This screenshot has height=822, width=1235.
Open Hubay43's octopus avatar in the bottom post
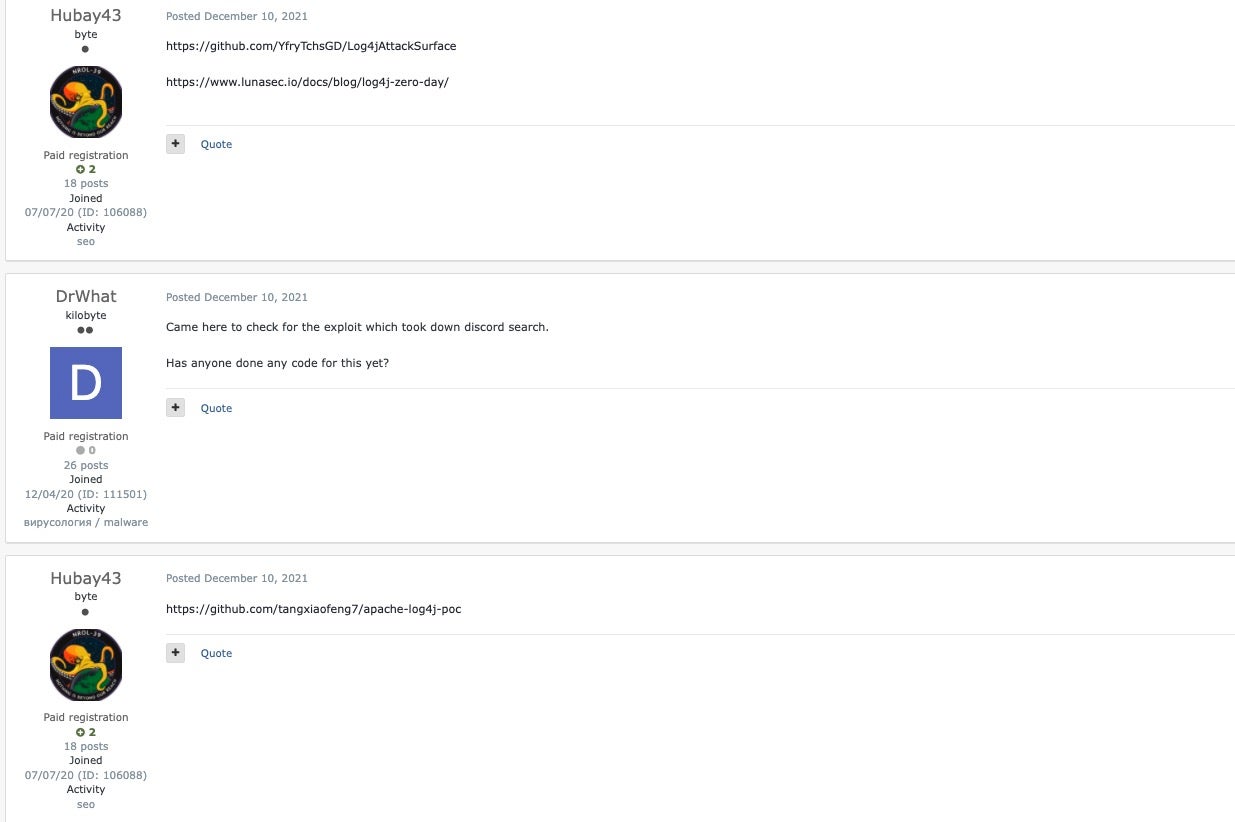click(86, 665)
